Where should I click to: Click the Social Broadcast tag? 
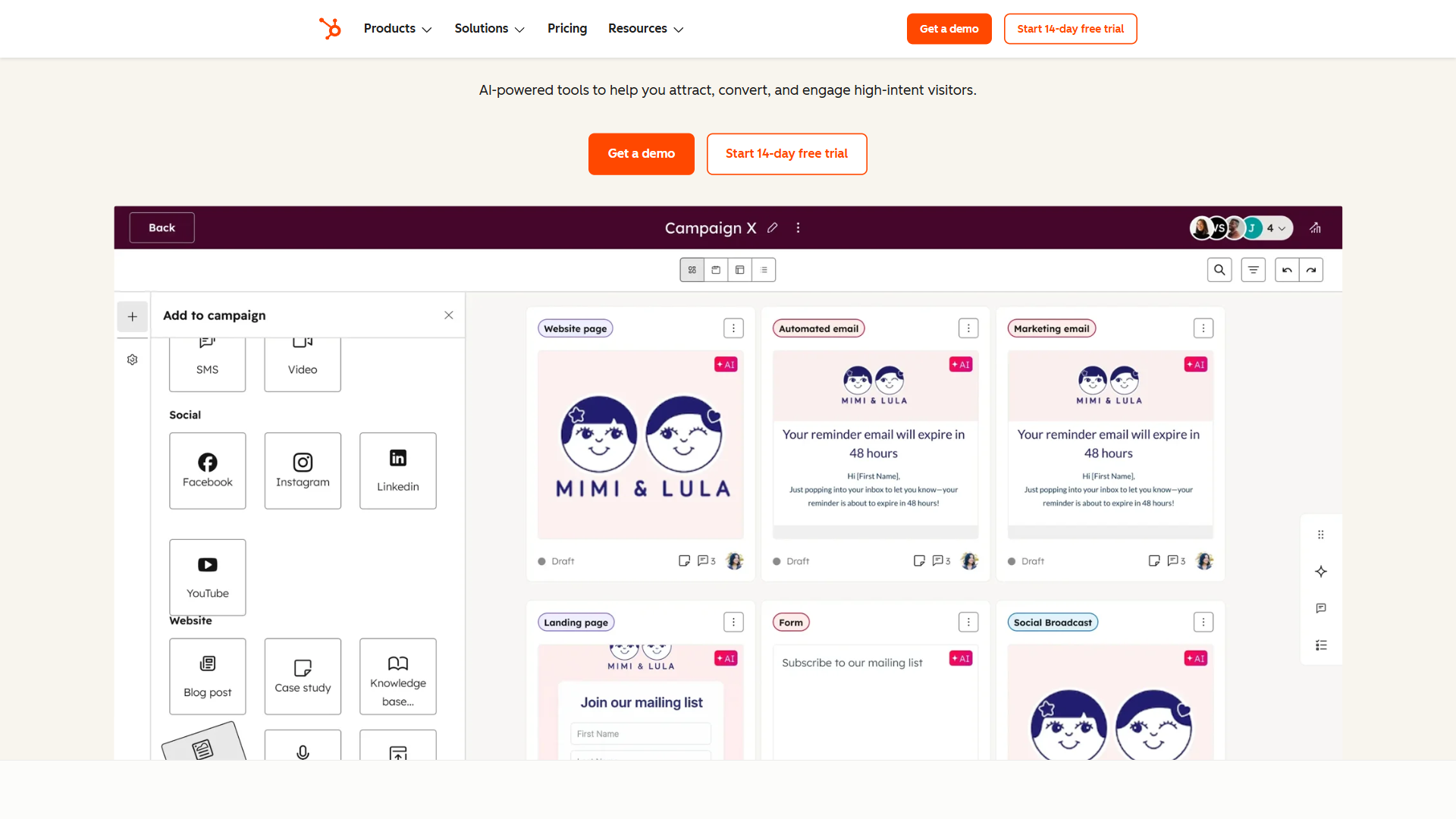click(1053, 623)
